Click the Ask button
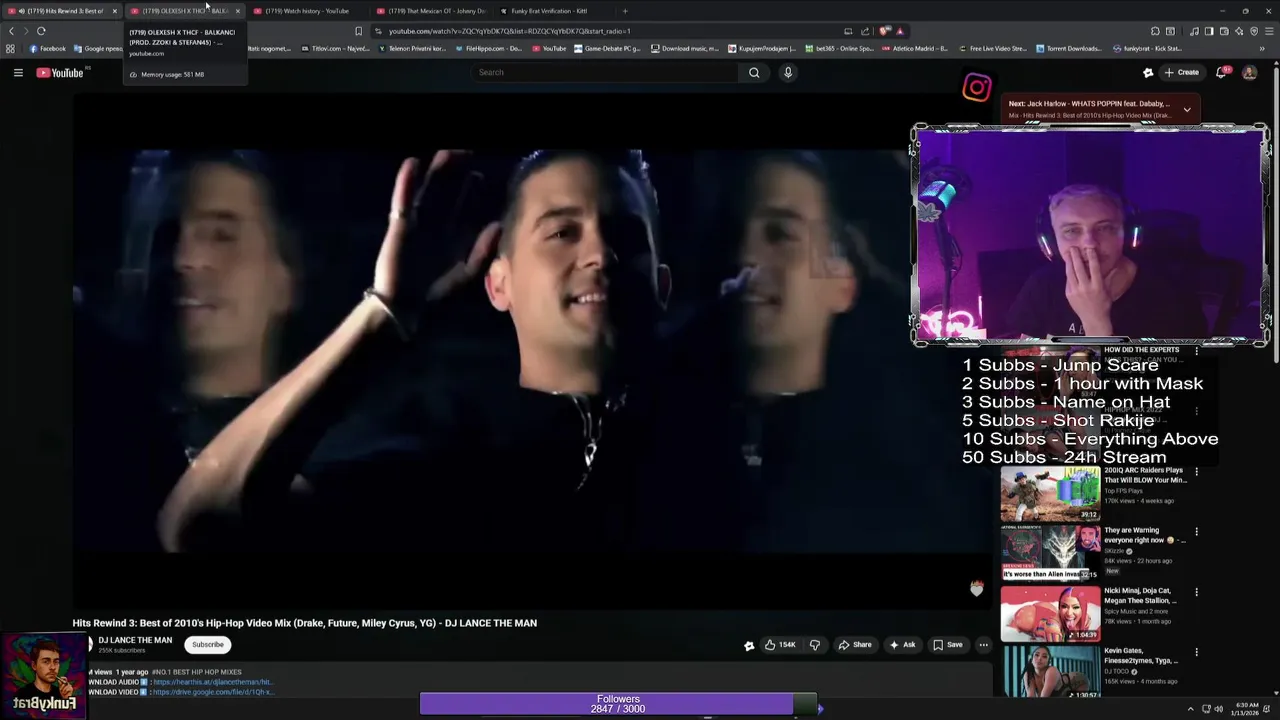The width and height of the screenshot is (1280, 720). 902,645
